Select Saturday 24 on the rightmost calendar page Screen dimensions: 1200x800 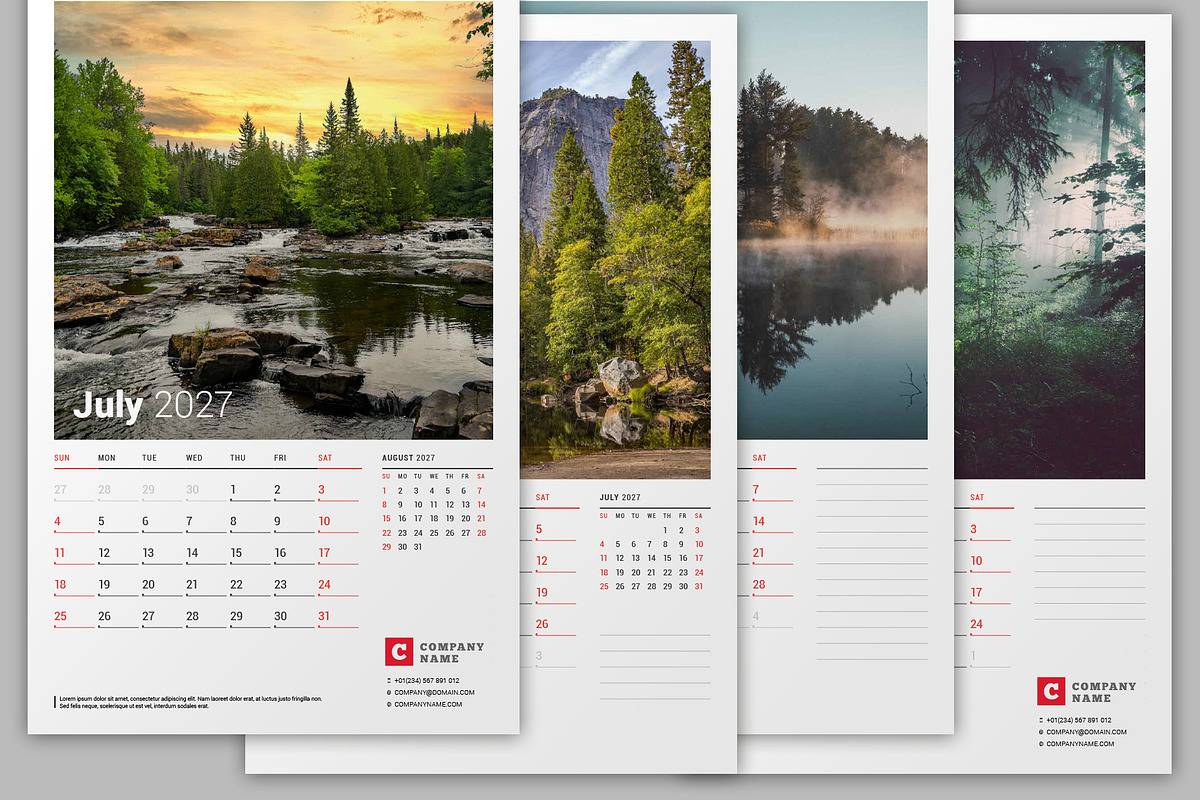tap(976, 624)
